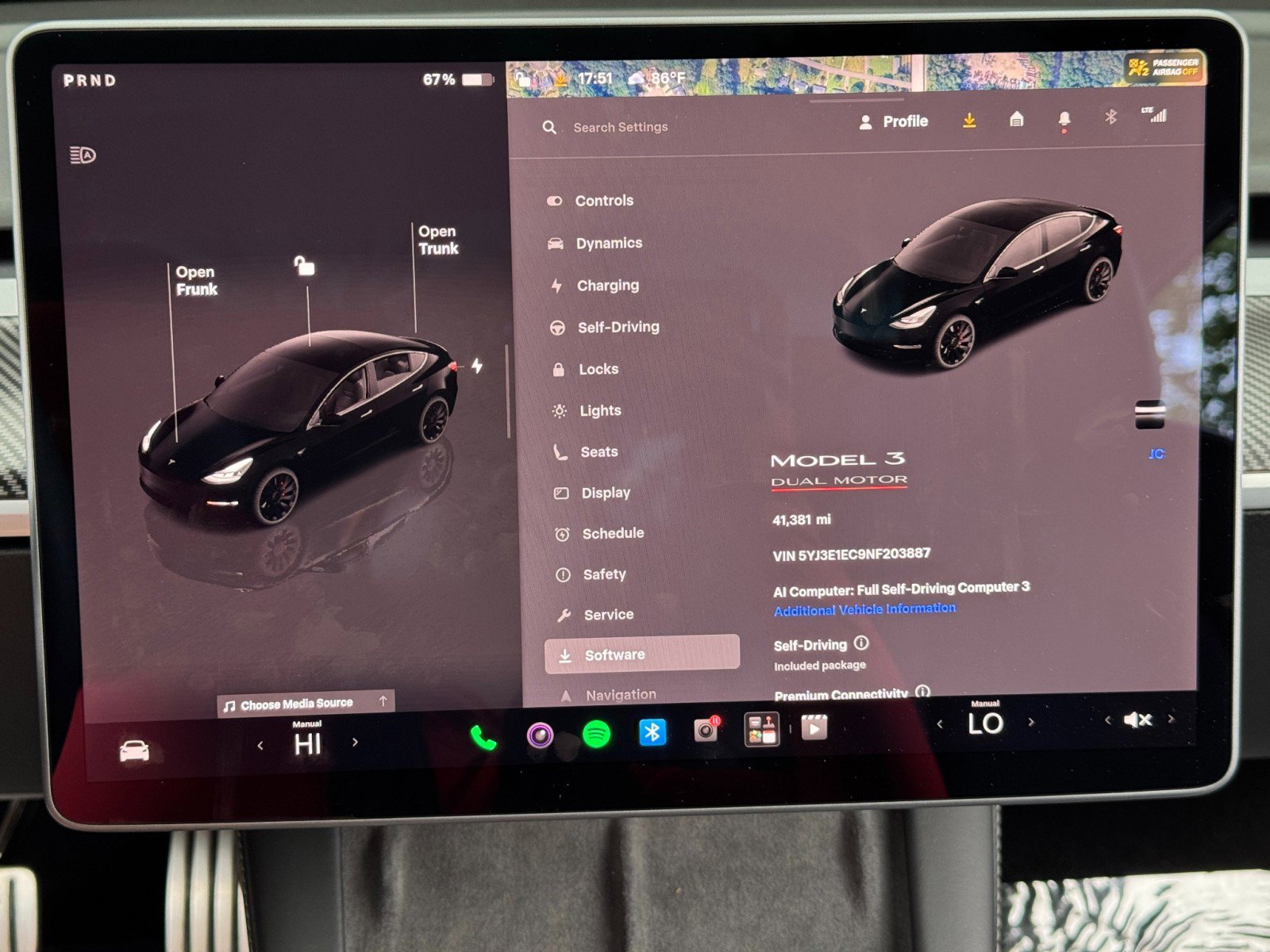Tap the battery icon next to 67%
The image size is (1270, 952).
tap(477, 79)
